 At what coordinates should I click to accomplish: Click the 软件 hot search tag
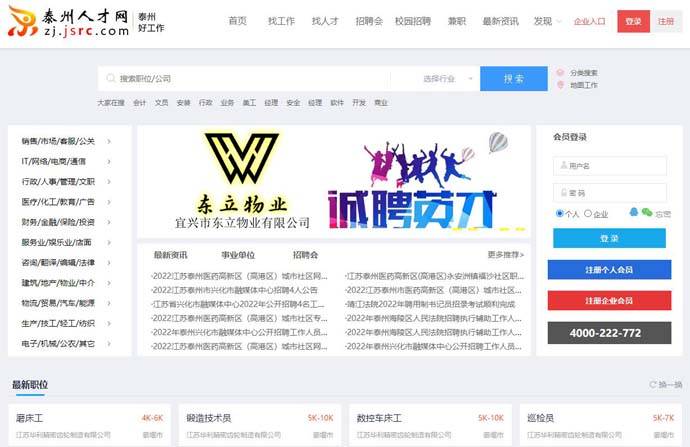point(337,103)
